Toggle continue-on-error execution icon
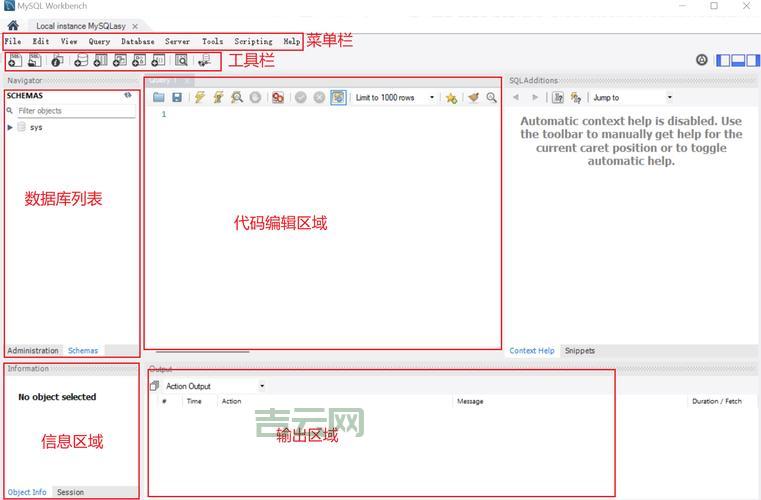 [x=278, y=98]
